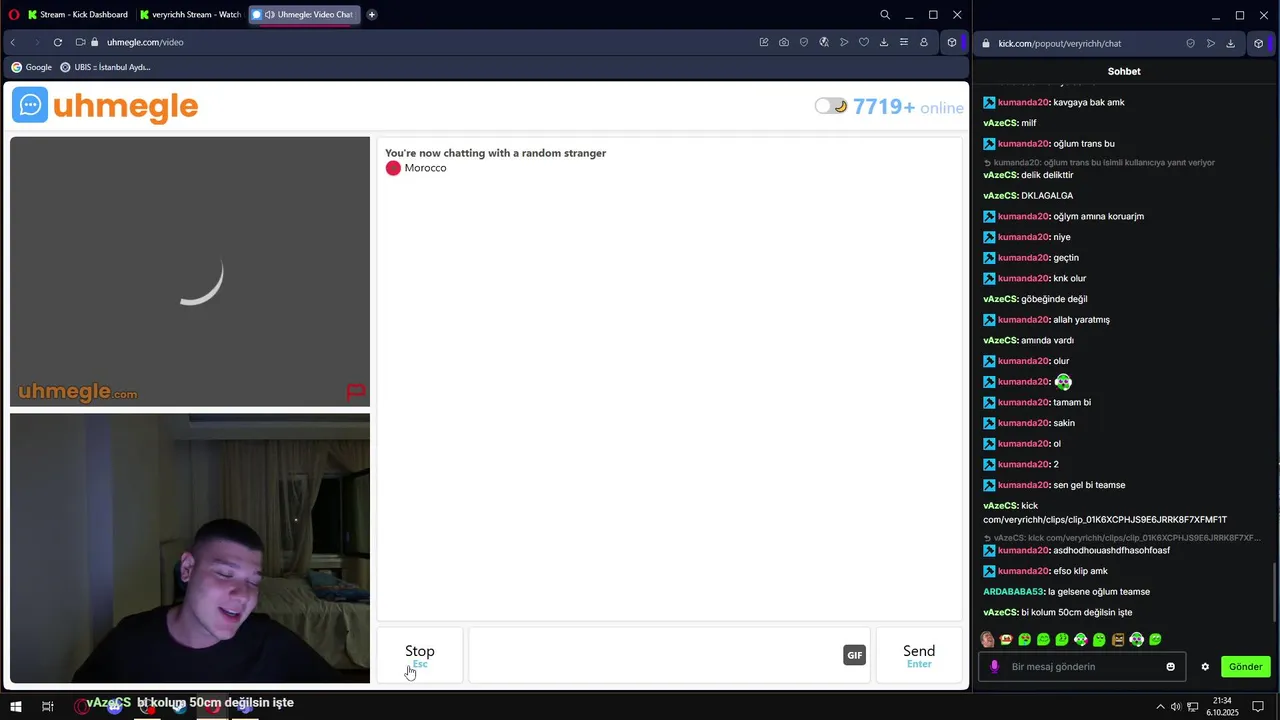The image size is (1280, 720).
Task: Switch to veryrichh Stream tab
Action: pyautogui.click(x=190, y=15)
